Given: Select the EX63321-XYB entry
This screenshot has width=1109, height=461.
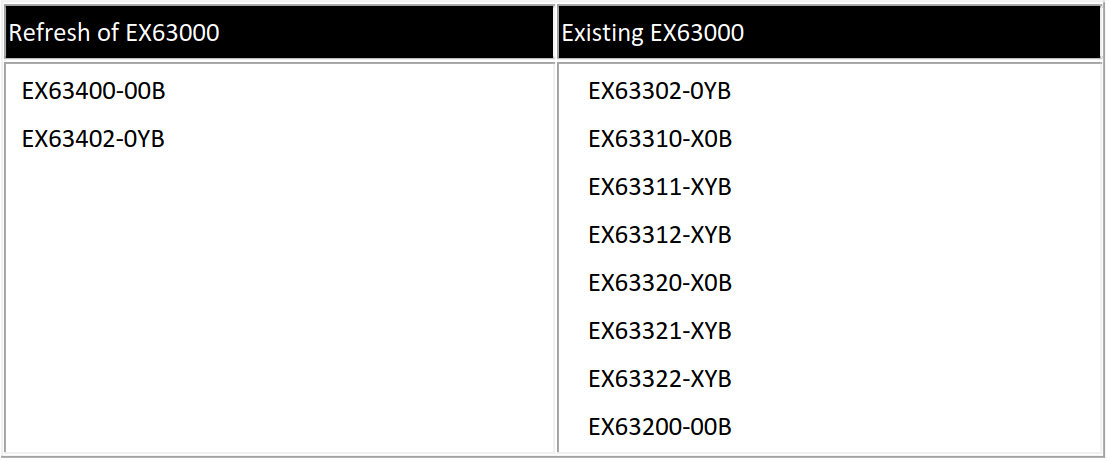Looking at the screenshot, I should pos(660,331).
